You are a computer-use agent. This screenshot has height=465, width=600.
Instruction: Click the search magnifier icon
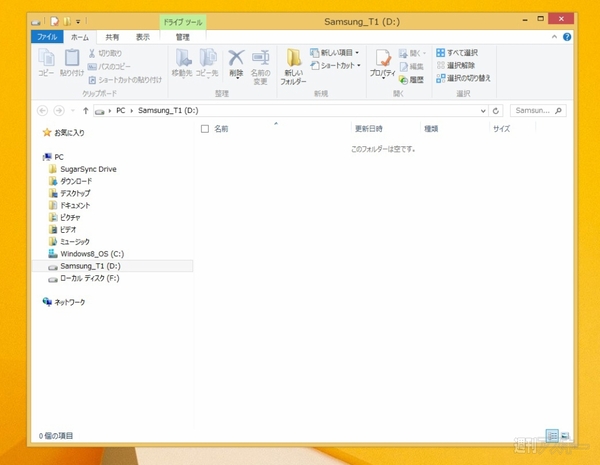pos(558,111)
